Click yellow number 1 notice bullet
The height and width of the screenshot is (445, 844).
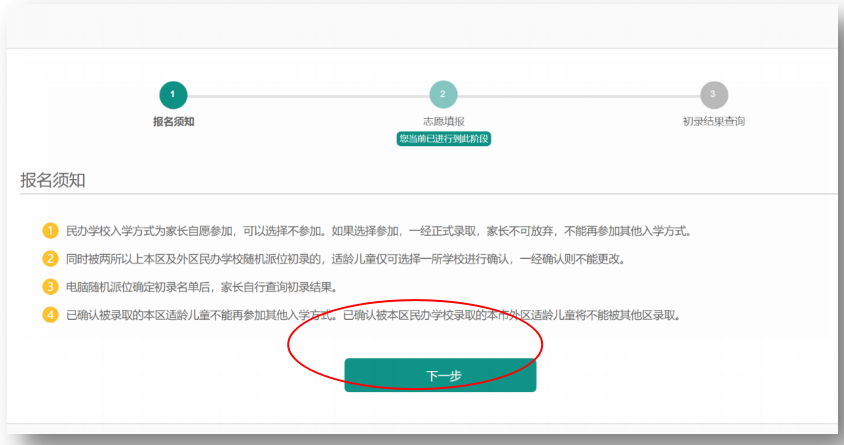[x=50, y=231]
